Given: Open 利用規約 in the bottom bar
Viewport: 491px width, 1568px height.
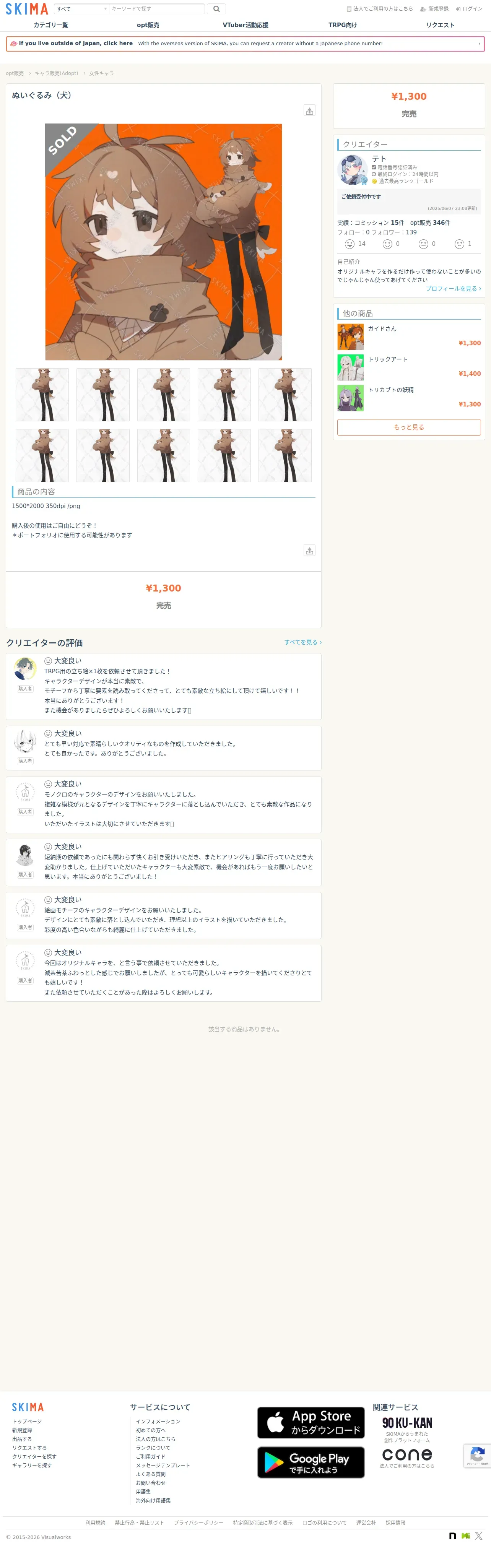Looking at the screenshot, I should click(96, 1523).
